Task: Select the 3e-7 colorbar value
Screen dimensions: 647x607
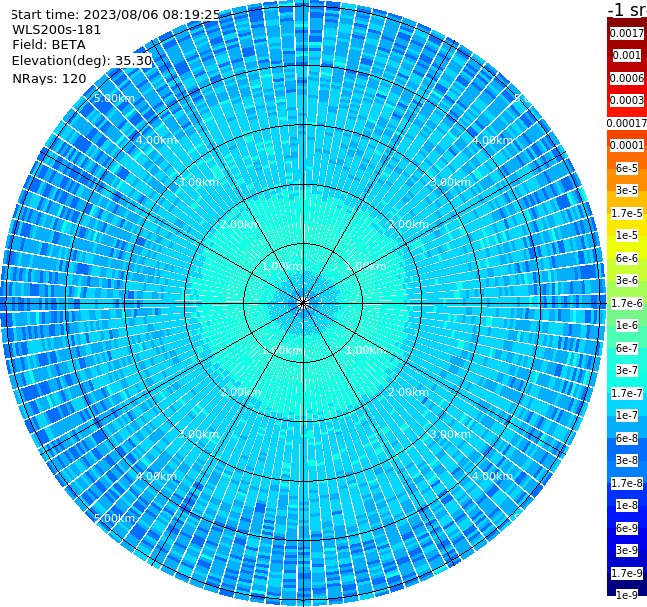Action: [x=627, y=370]
